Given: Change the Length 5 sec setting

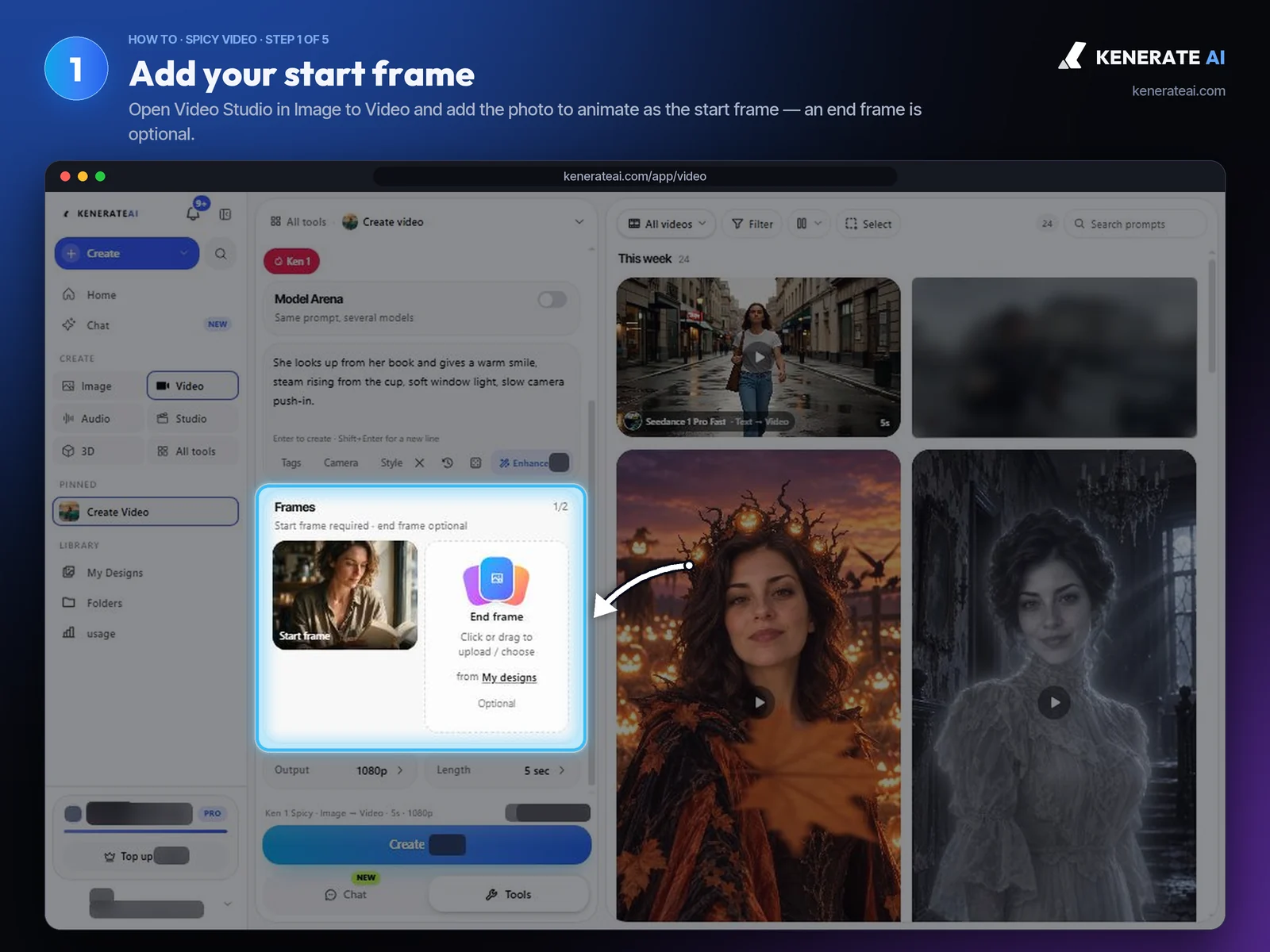Looking at the screenshot, I should (502, 770).
